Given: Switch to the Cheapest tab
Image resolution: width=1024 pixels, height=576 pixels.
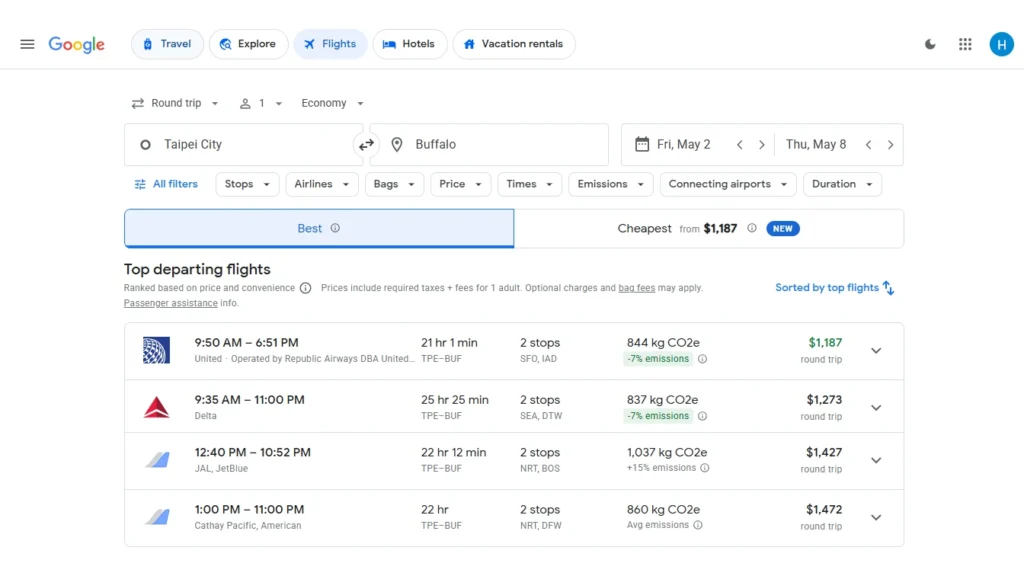Looking at the screenshot, I should [x=709, y=228].
